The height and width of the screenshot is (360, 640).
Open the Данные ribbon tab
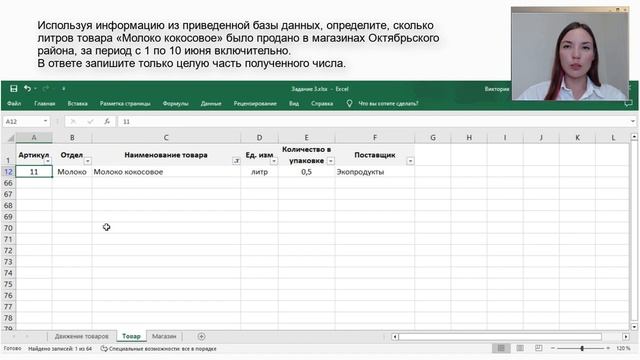[x=211, y=104]
